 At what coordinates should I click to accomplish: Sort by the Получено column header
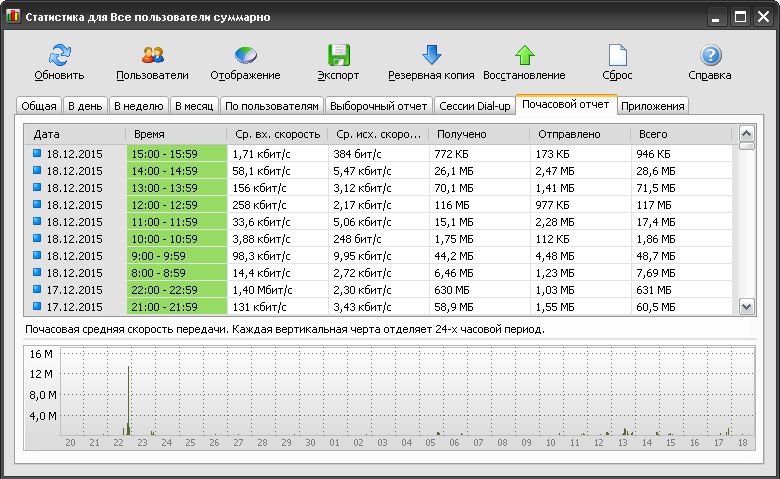(479, 134)
